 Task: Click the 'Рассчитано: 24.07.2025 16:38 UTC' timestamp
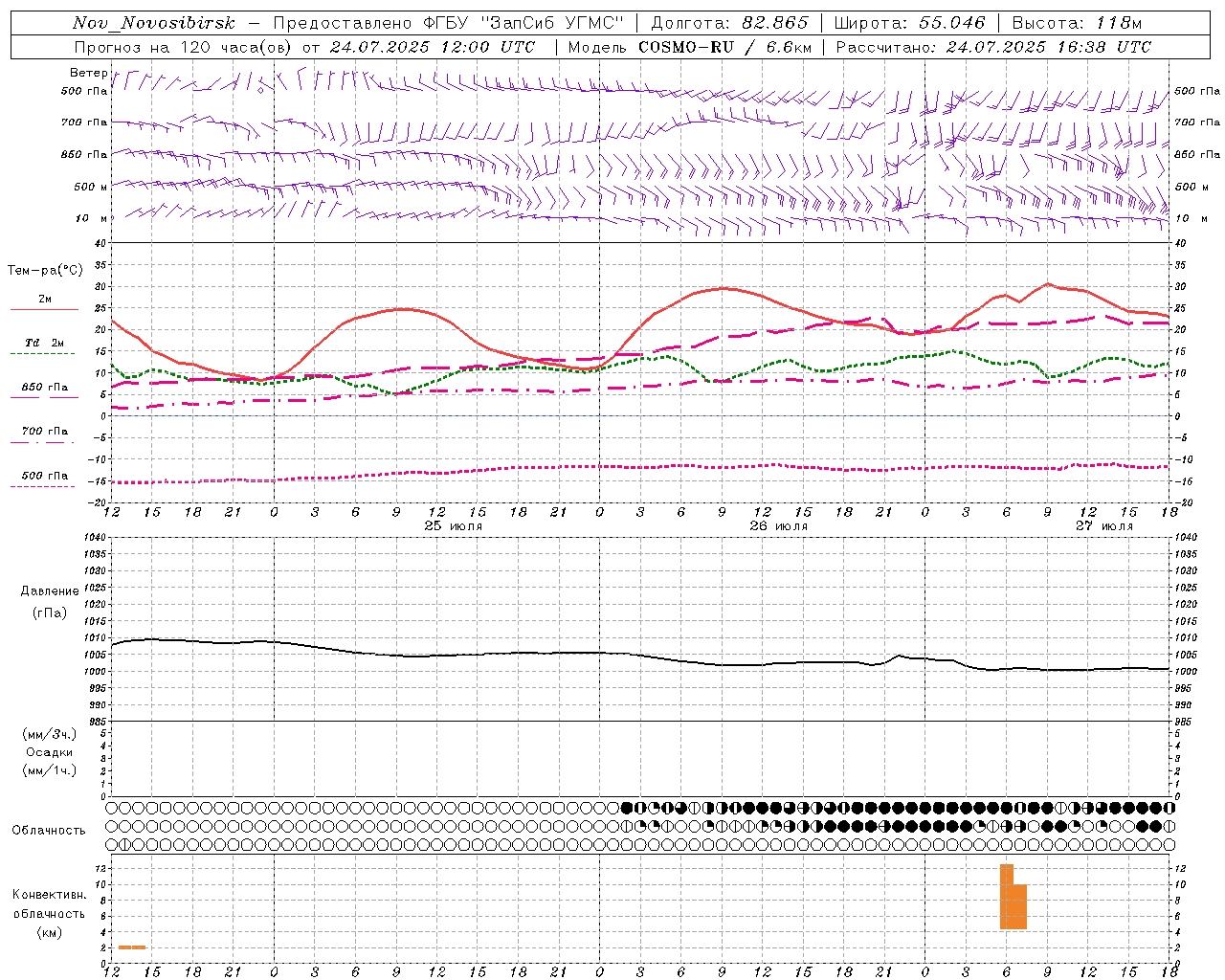993,47
